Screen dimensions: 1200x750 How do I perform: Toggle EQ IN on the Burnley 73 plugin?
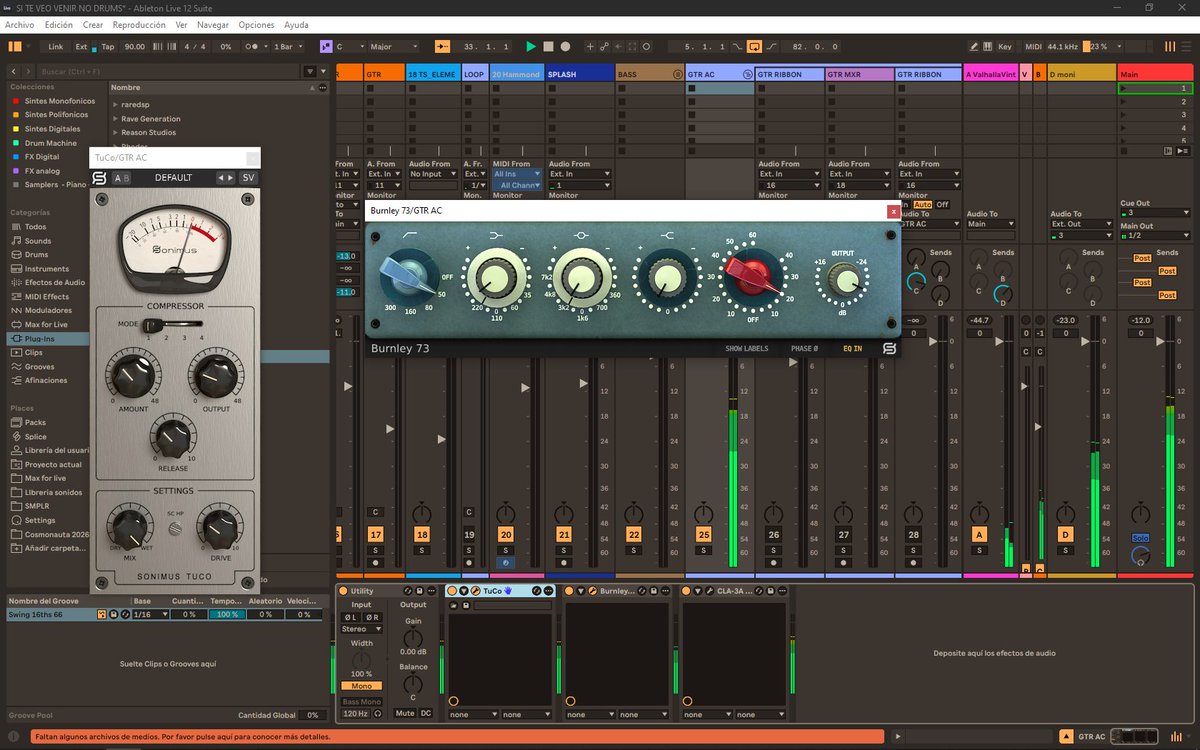tap(853, 348)
